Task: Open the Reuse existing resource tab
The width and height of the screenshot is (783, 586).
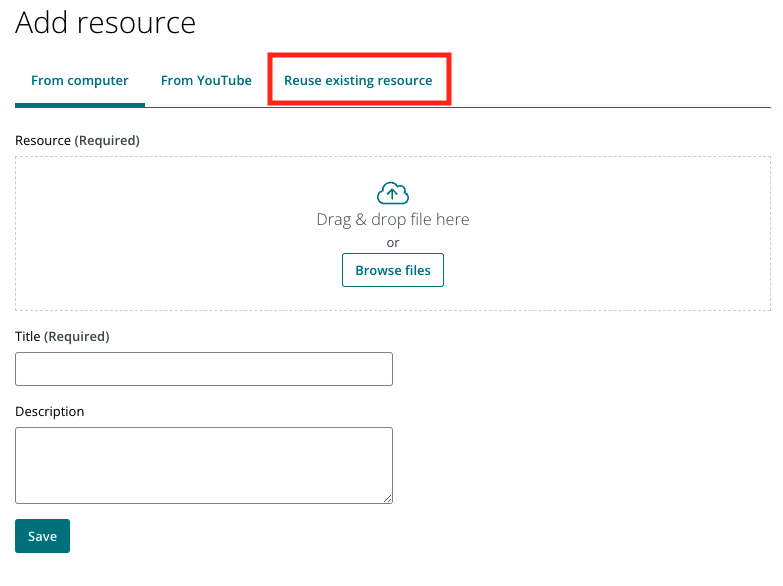Action: coord(358,80)
